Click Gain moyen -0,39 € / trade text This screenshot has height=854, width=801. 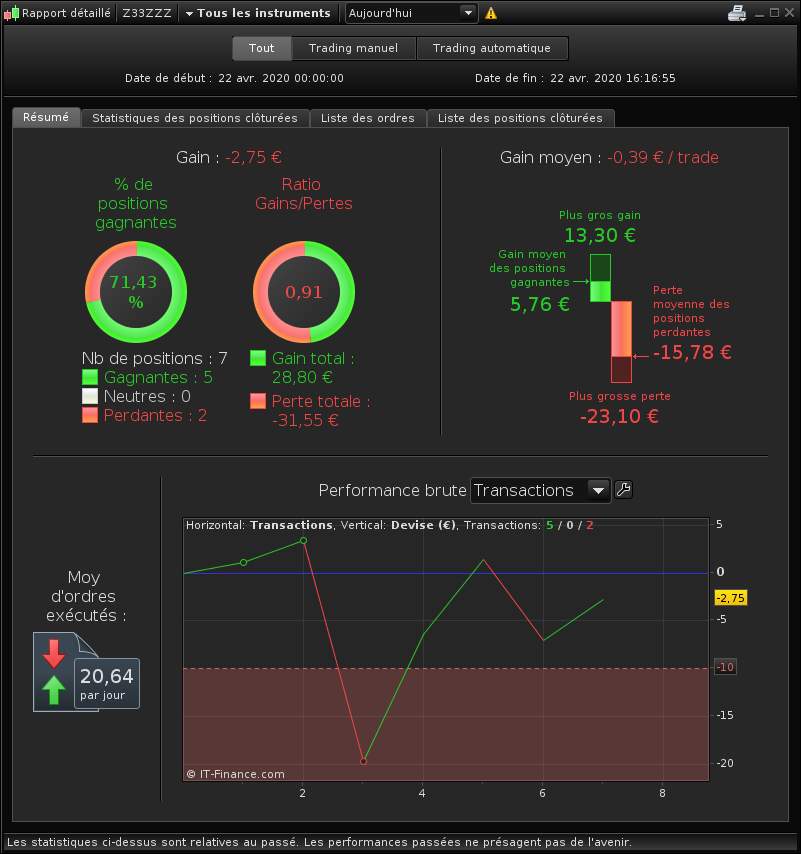pos(609,157)
